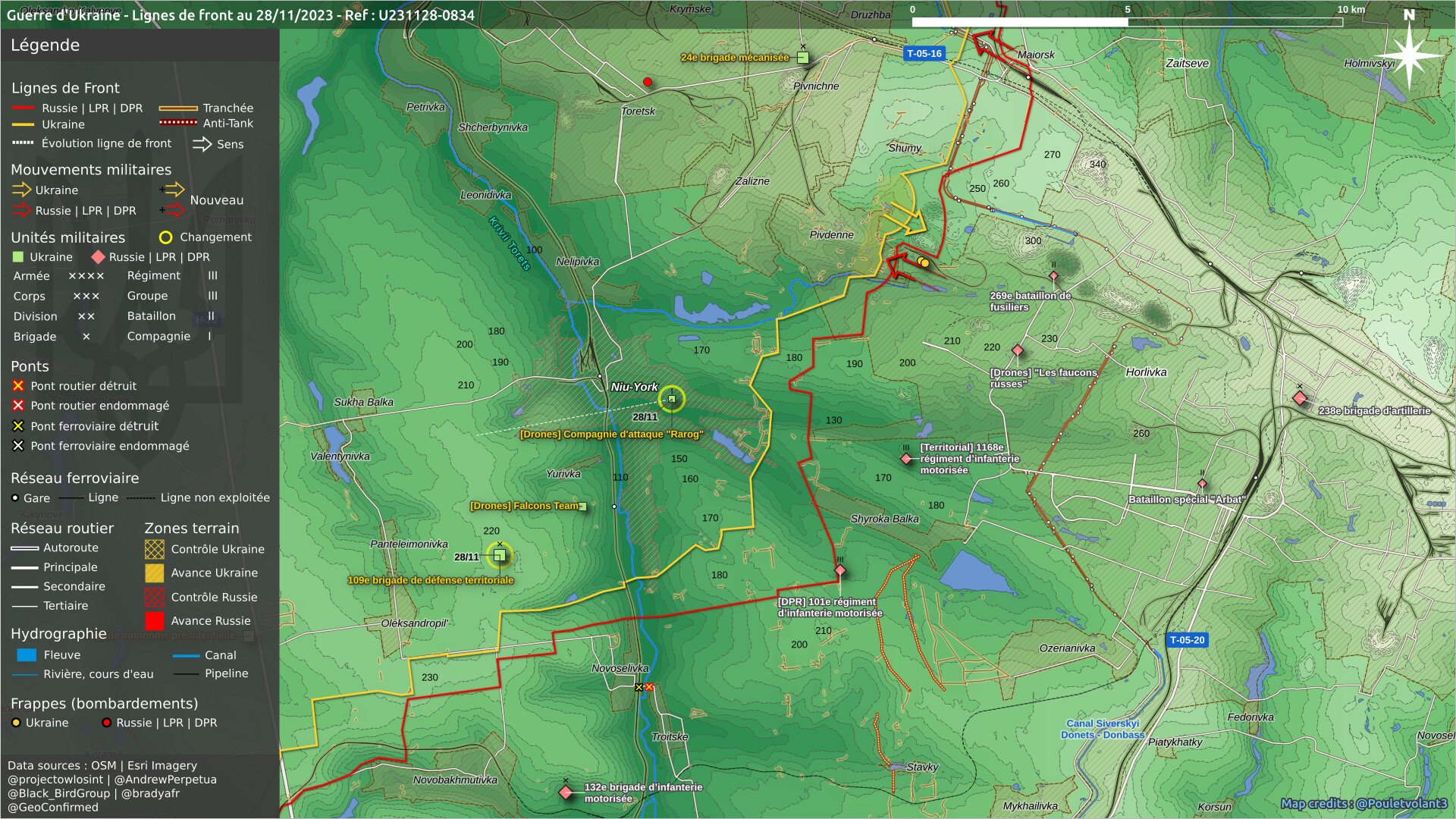
Task: Click the Lignes de Front legend heading
Action: (65, 88)
